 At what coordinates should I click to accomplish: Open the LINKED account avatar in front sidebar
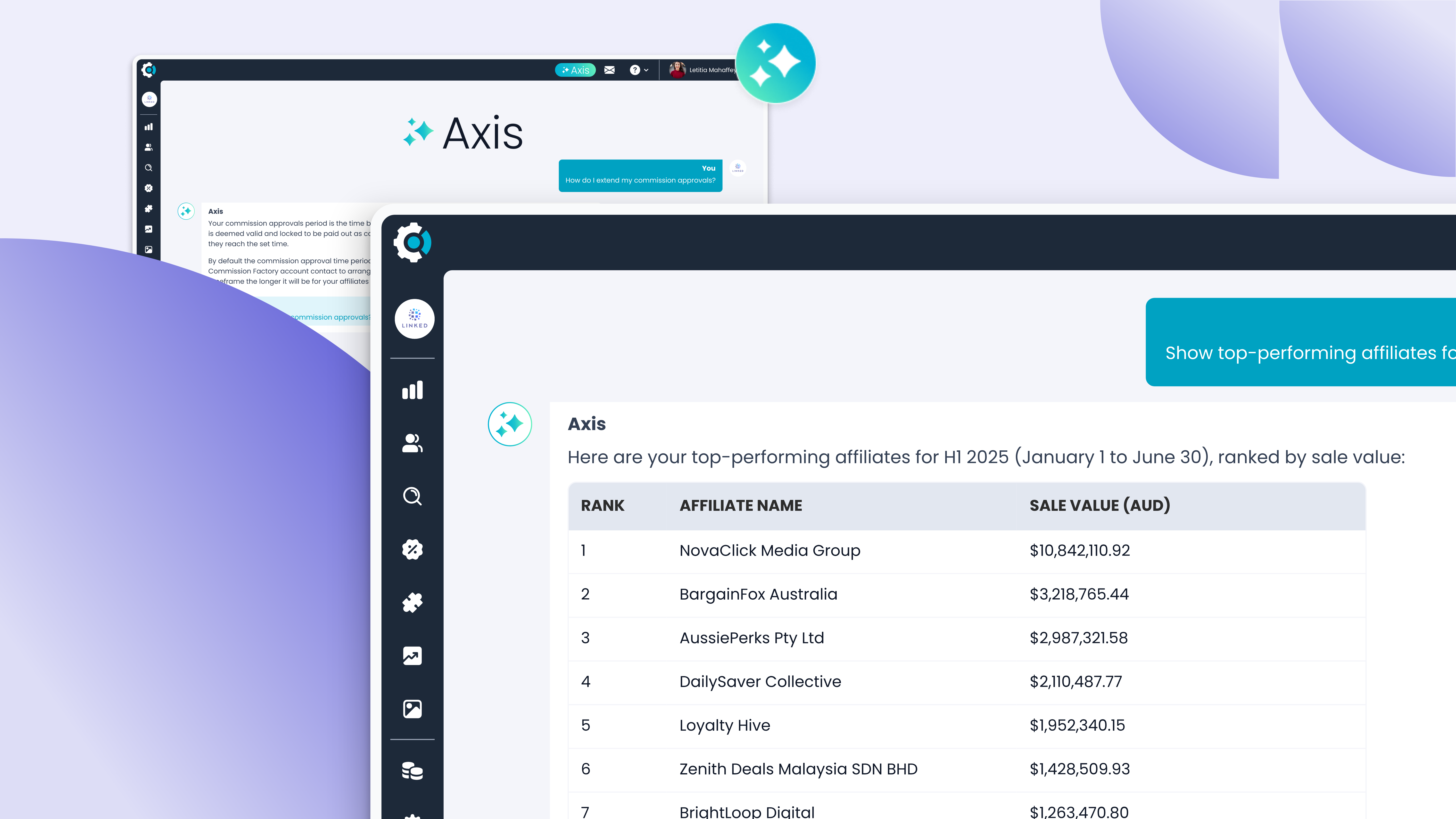(x=414, y=319)
